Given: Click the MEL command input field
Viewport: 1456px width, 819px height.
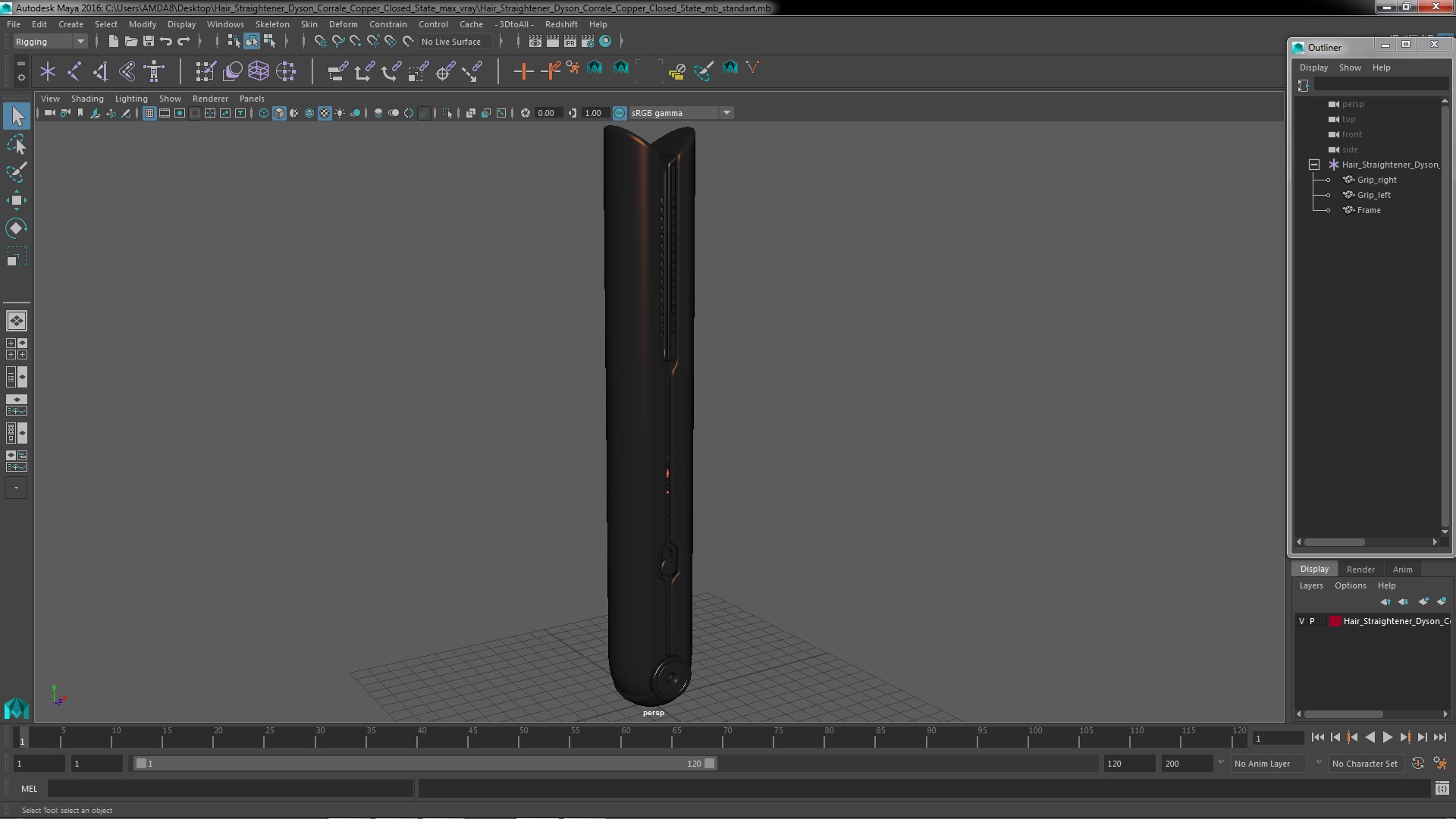Looking at the screenshot, I should (230, 789).
